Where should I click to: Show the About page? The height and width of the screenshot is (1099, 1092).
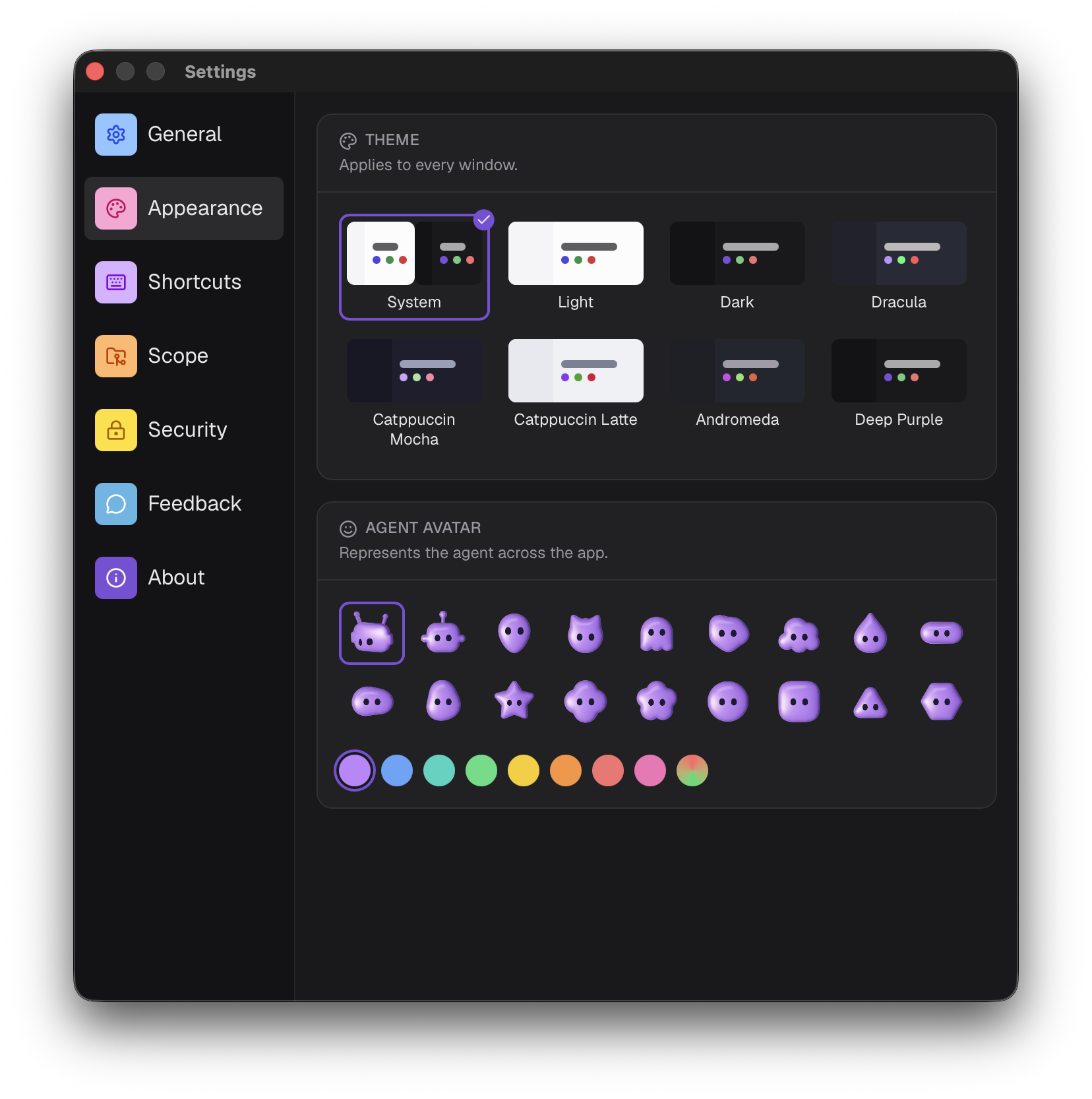tap(184, 578)
